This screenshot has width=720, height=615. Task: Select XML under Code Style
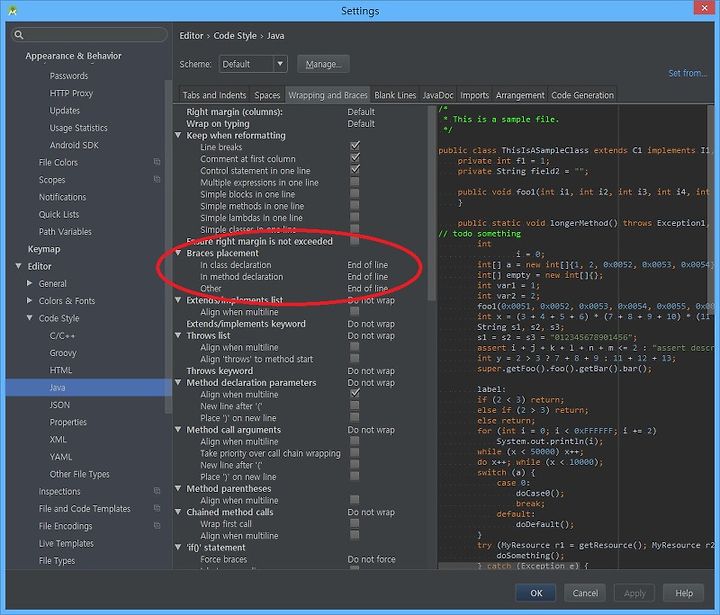58,440
